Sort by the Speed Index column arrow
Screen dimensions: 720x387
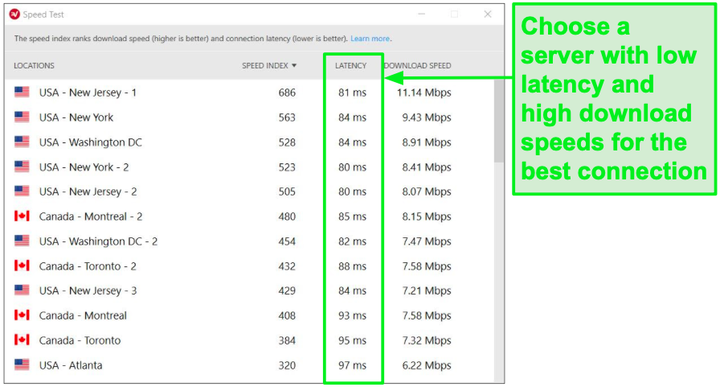coord(294,66)
